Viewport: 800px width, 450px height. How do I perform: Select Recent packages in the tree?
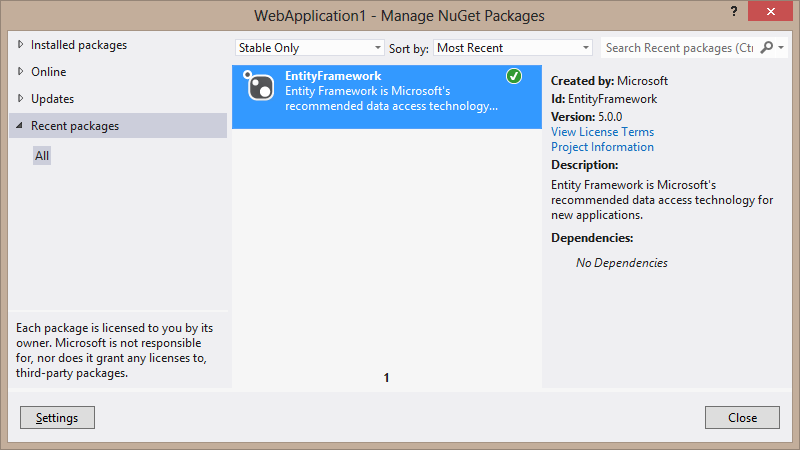(75, 126)
